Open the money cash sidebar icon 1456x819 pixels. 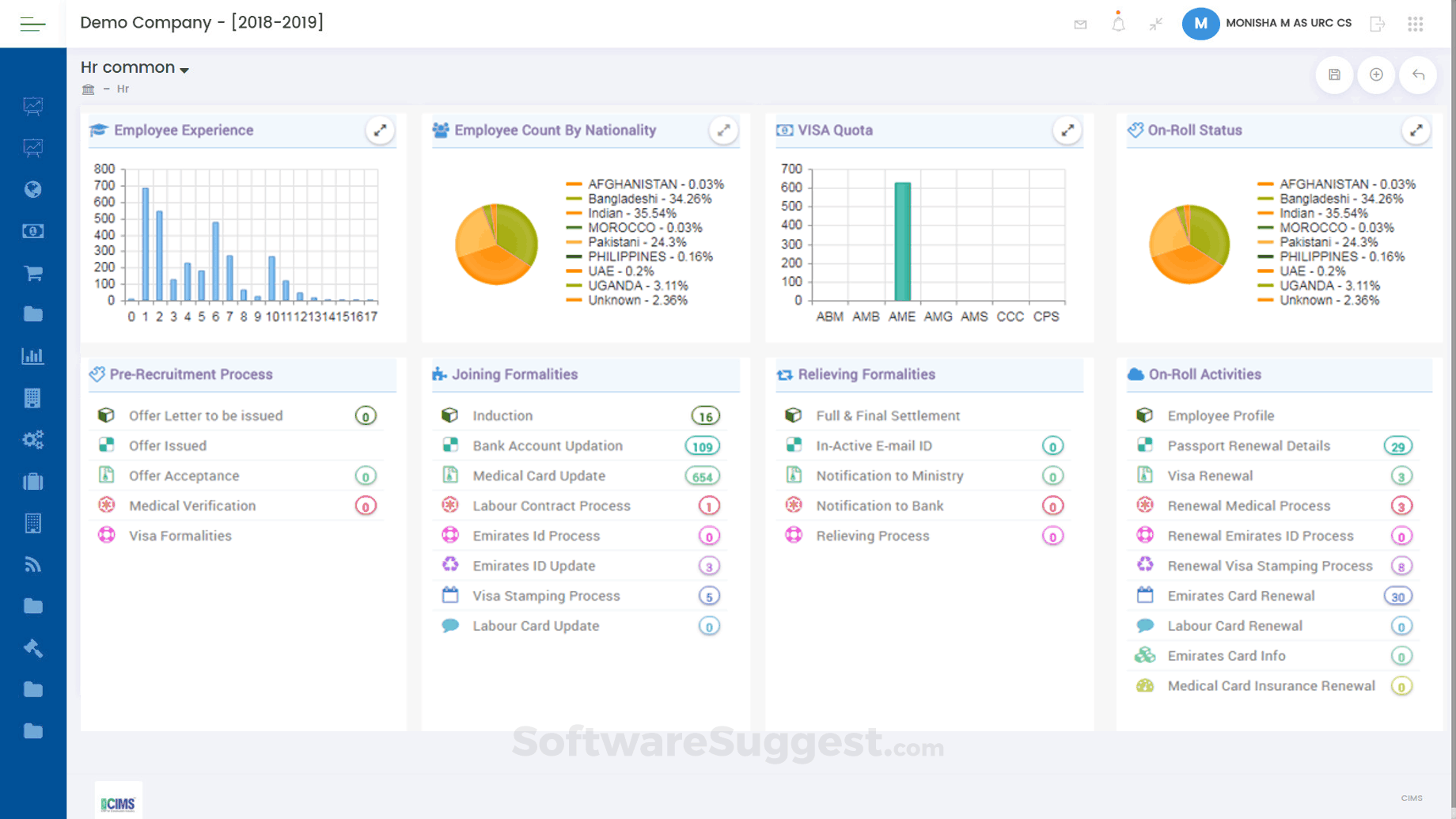(x=32, y=231)
